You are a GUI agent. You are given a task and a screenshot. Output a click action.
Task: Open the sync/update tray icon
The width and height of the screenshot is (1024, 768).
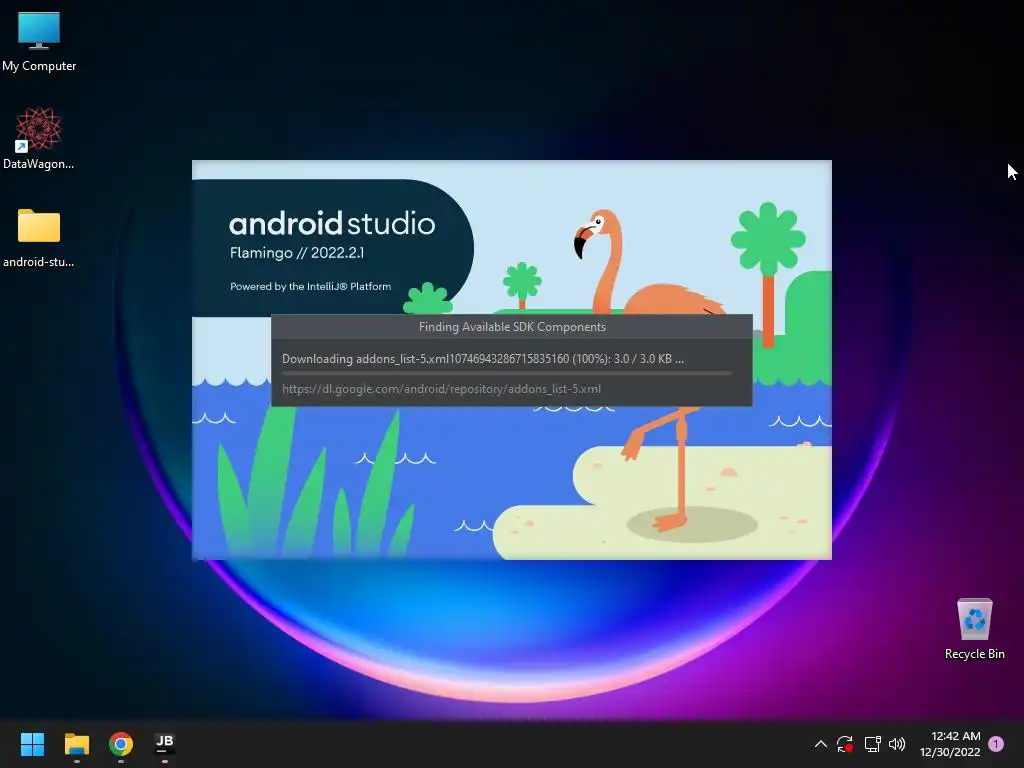coord(844,744)
